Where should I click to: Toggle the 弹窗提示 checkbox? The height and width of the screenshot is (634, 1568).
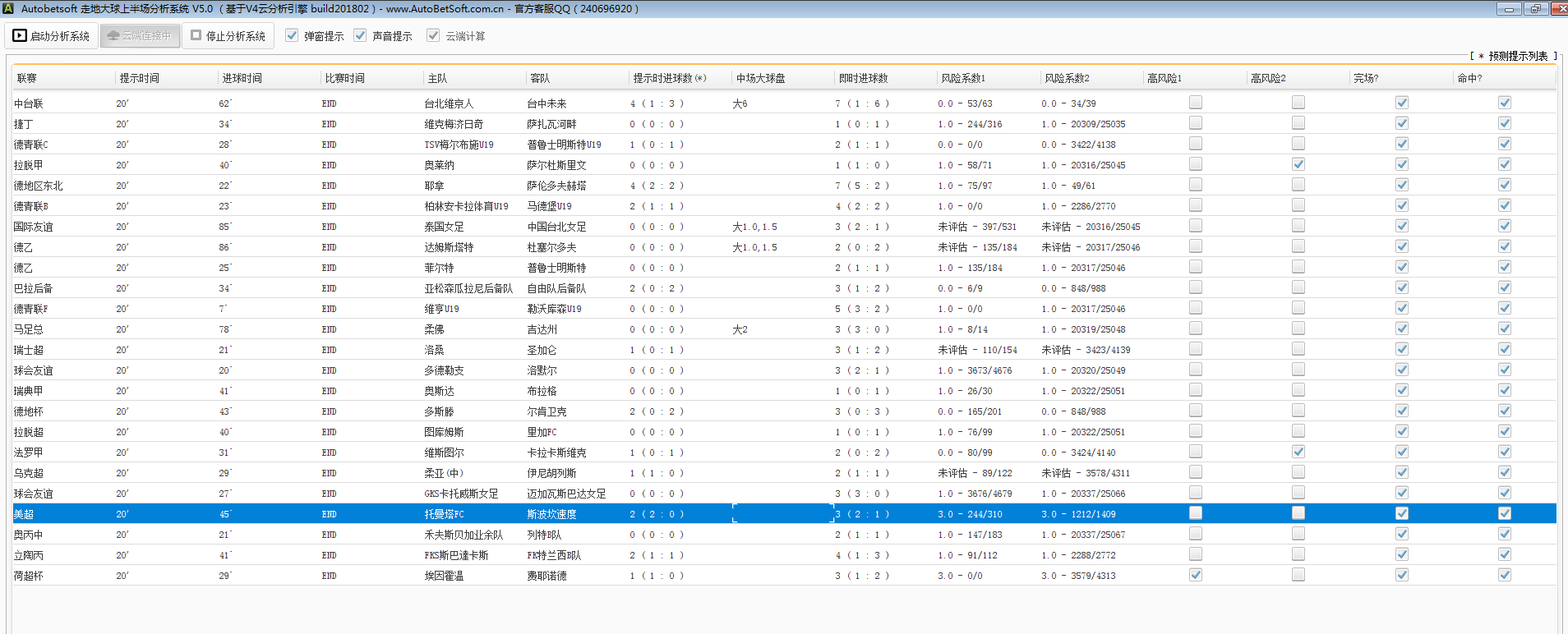292,35
